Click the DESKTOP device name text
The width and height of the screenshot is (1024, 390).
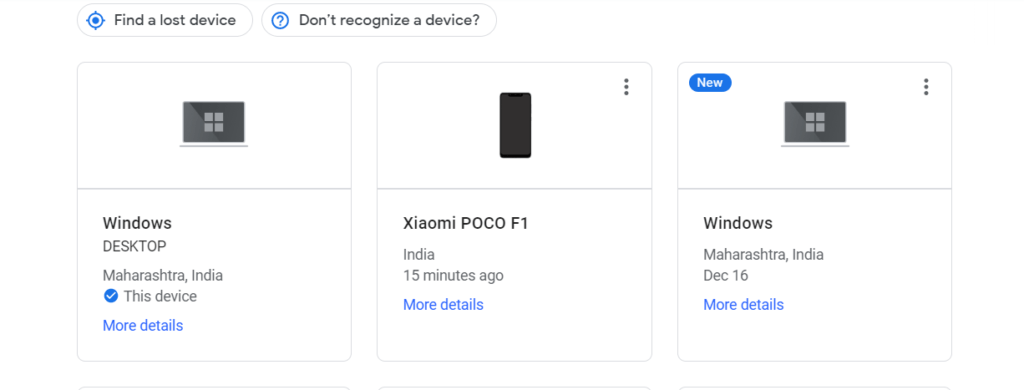[x=135, y=246]
